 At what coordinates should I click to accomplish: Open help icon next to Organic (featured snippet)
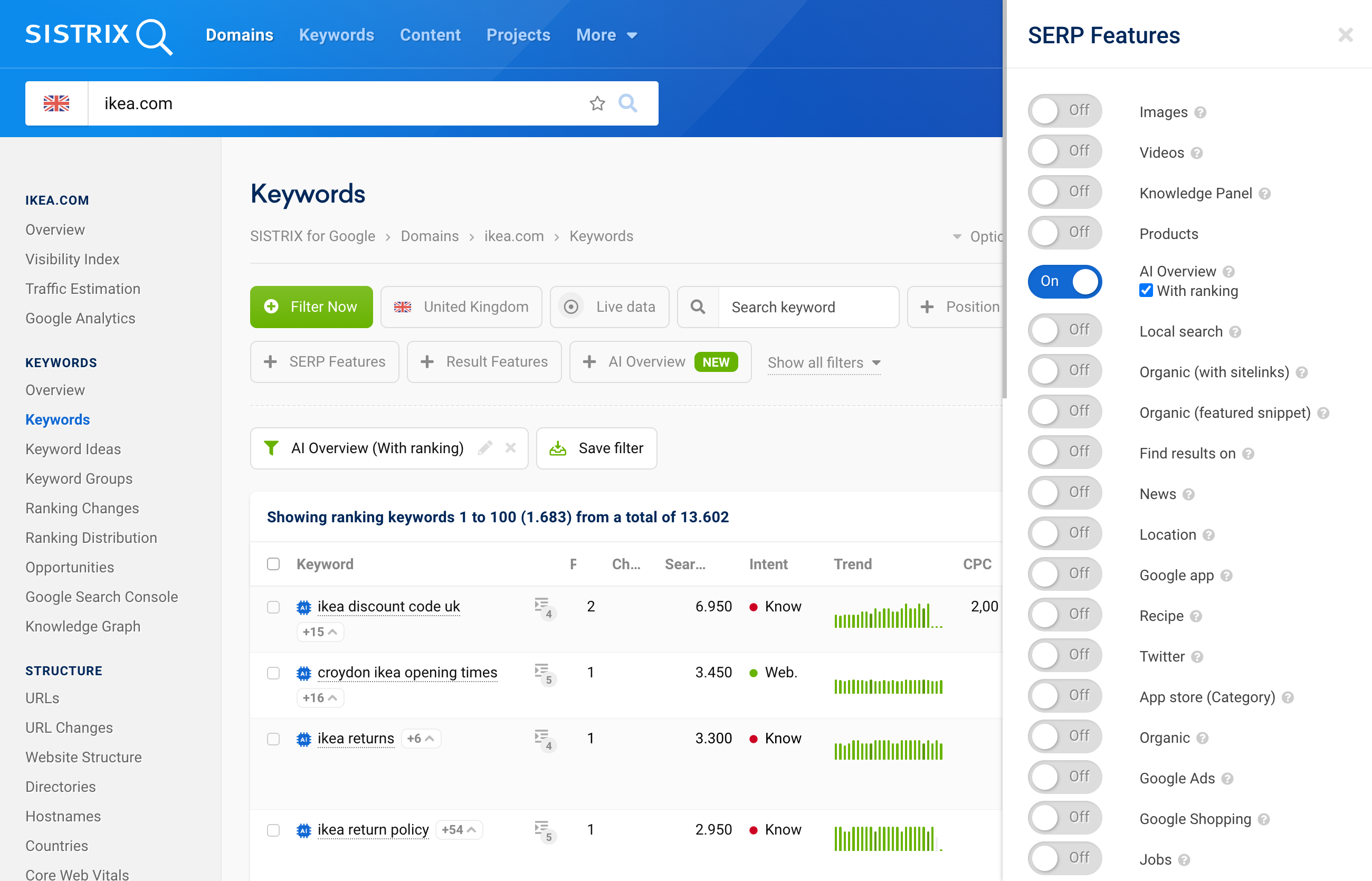click(x=1323, y=414)
